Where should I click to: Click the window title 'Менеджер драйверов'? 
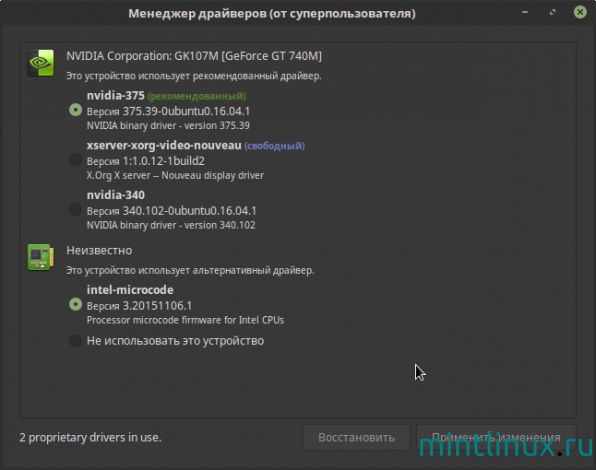pos(272,13)
